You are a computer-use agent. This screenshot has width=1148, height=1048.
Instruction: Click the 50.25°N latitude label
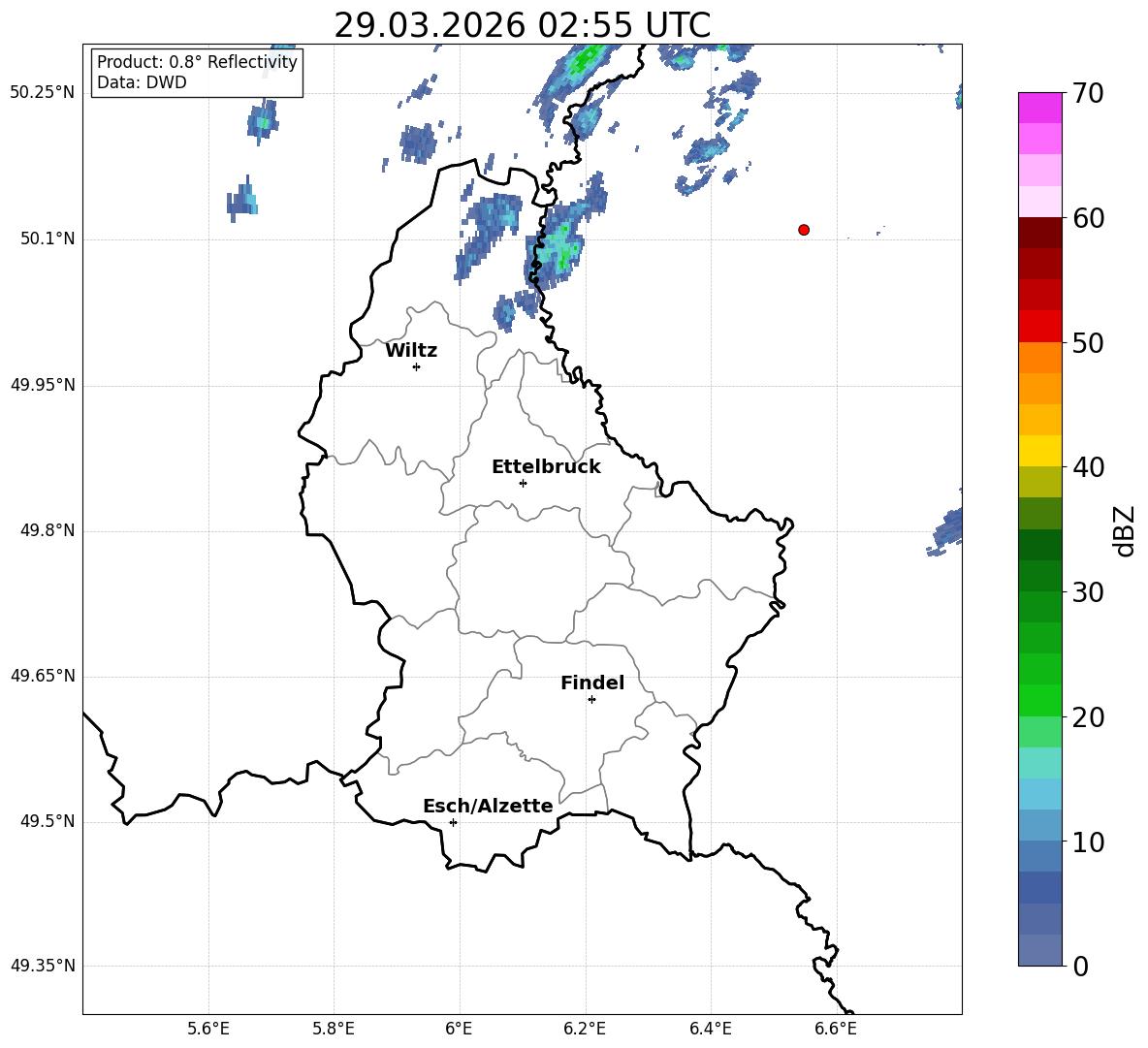43,93
